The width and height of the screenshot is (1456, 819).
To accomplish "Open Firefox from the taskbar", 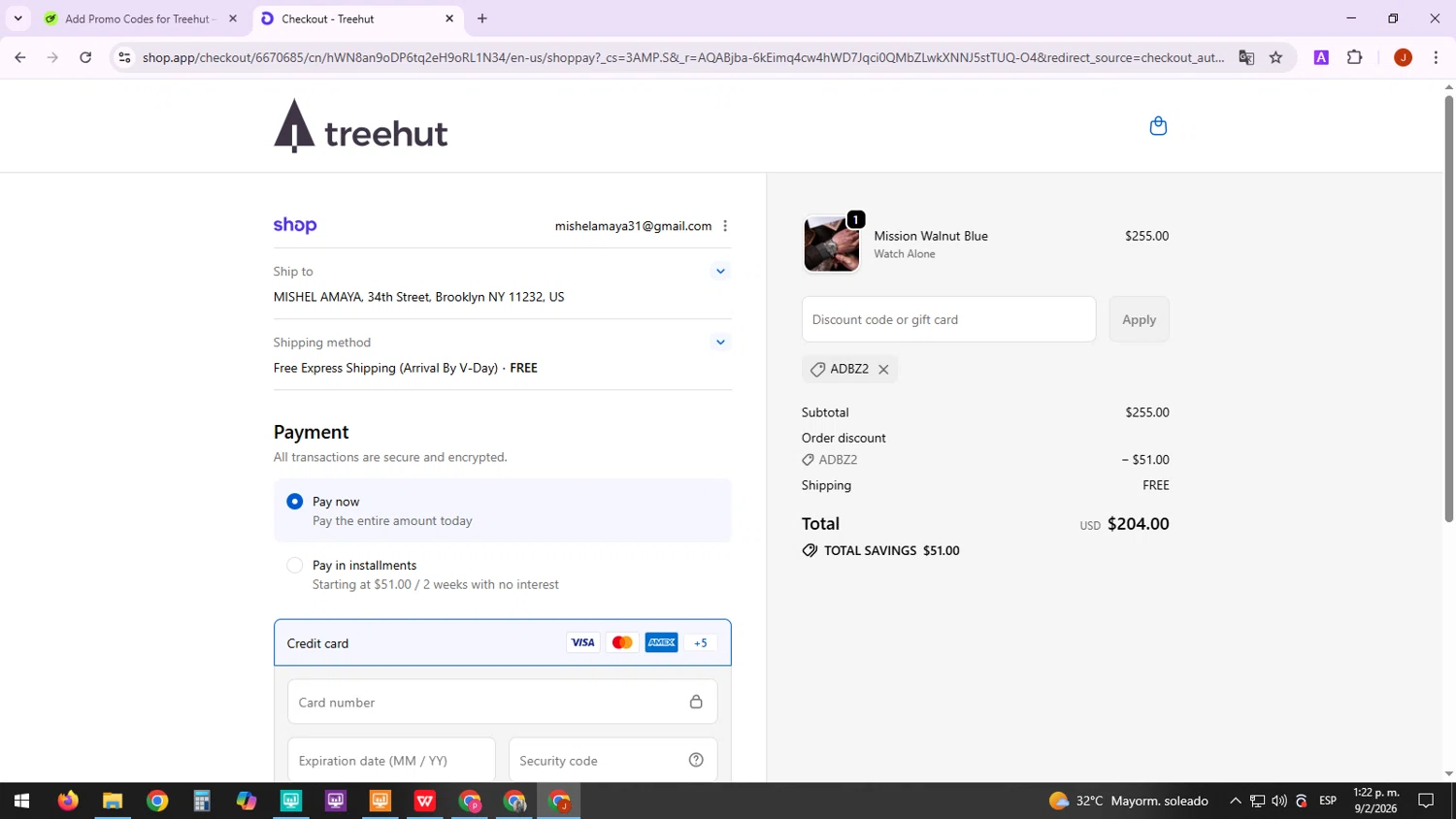I will coord(67,801).
